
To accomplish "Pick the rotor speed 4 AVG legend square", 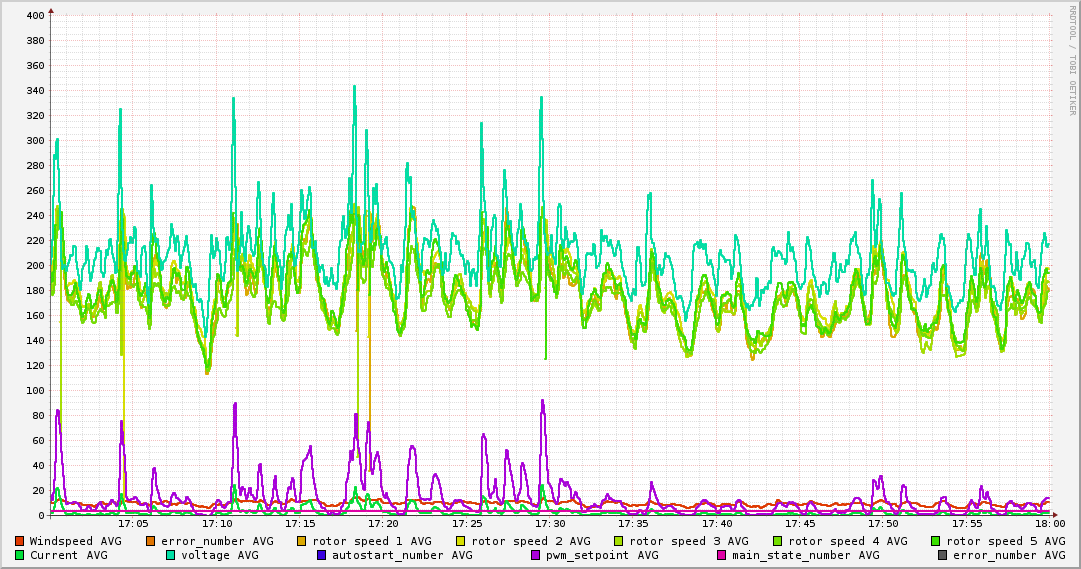I will pos(779,541).
